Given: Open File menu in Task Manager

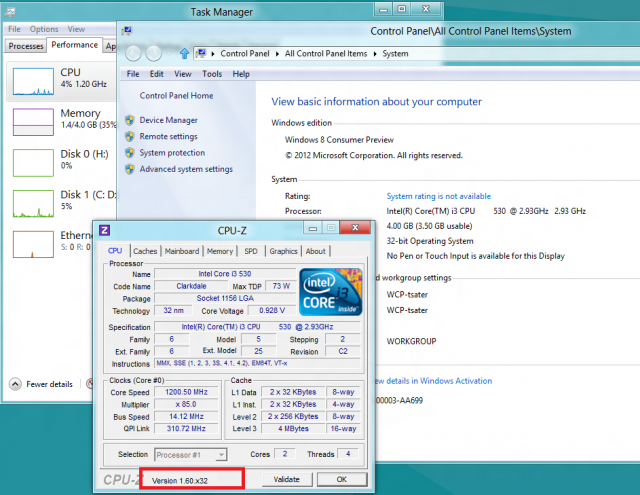Looking at the screenshot, I should (14, 29).
